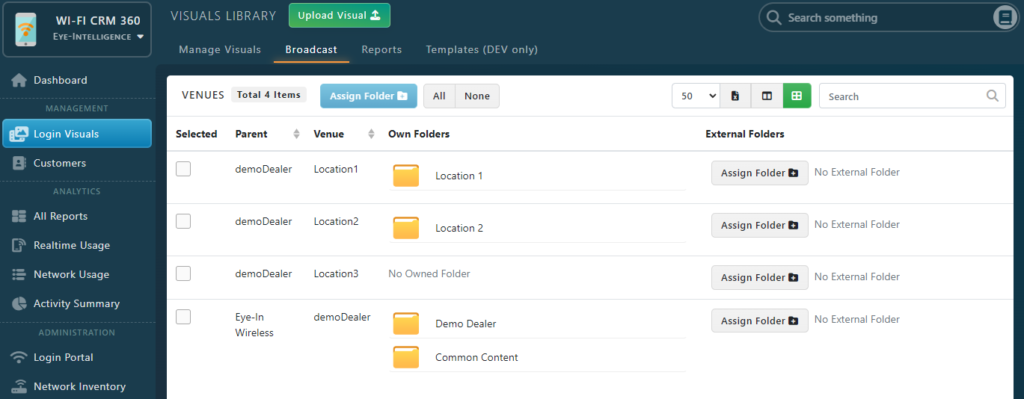Tick the checkbox for Location1 row

coord(184,169)
